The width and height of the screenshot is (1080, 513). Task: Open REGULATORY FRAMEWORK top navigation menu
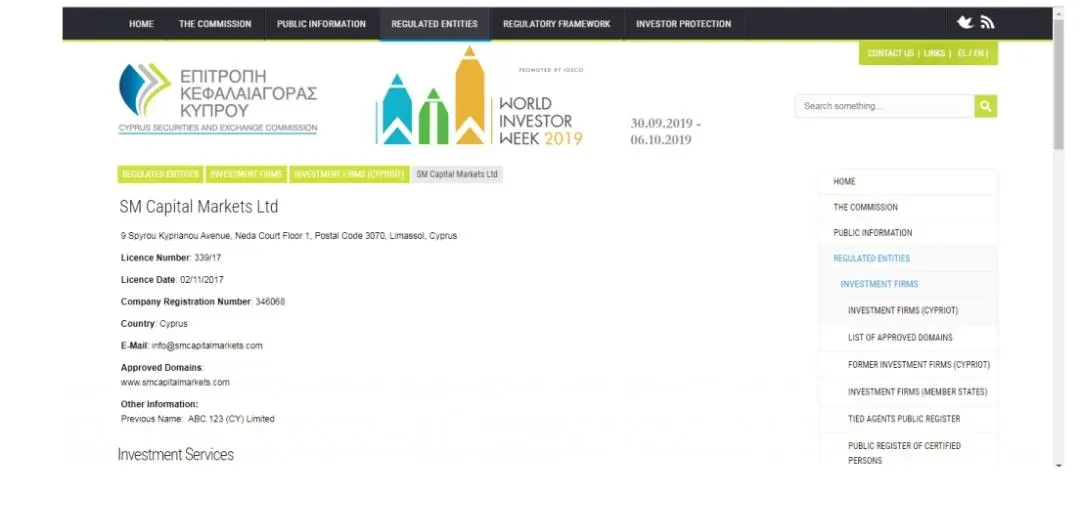point(557,23)
